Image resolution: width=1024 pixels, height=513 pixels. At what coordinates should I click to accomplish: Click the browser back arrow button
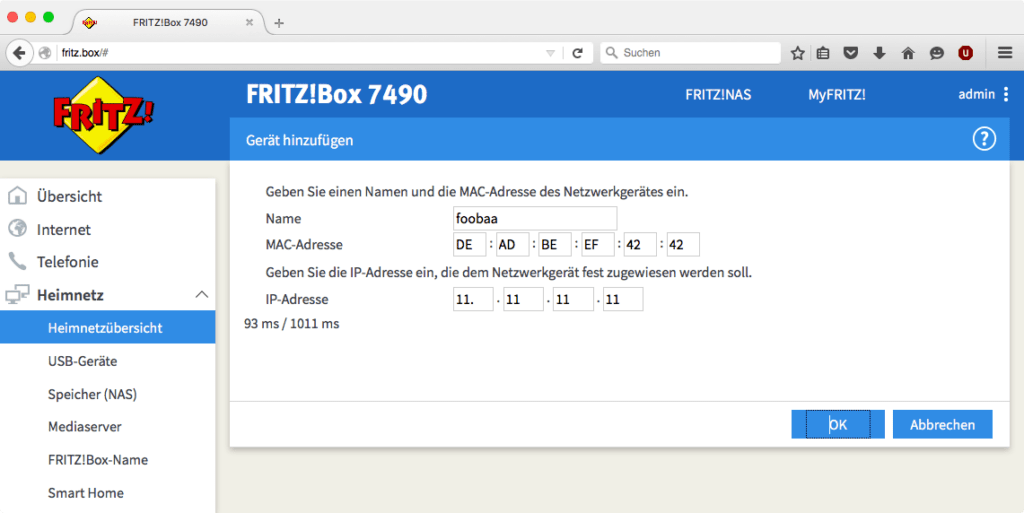point(19,53)
